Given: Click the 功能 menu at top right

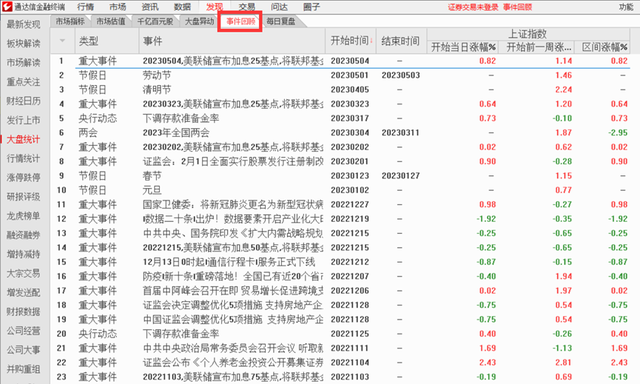Looking at the screenshot, I should click(x=626, y=7).
